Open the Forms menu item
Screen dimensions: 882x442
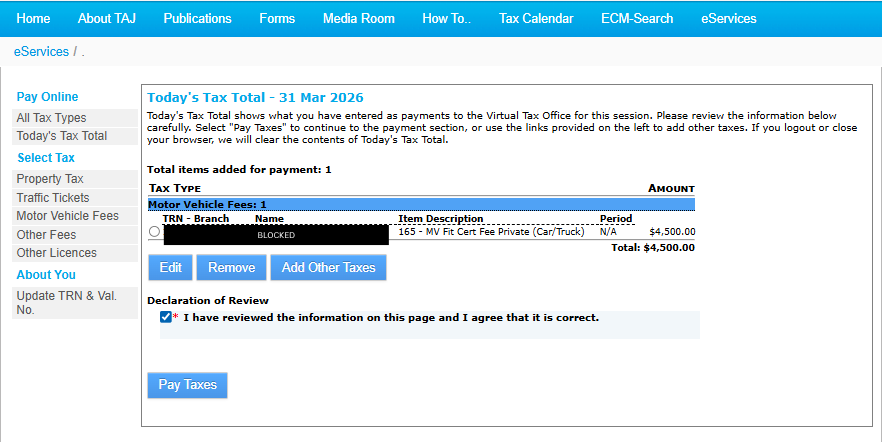point(277,18)
